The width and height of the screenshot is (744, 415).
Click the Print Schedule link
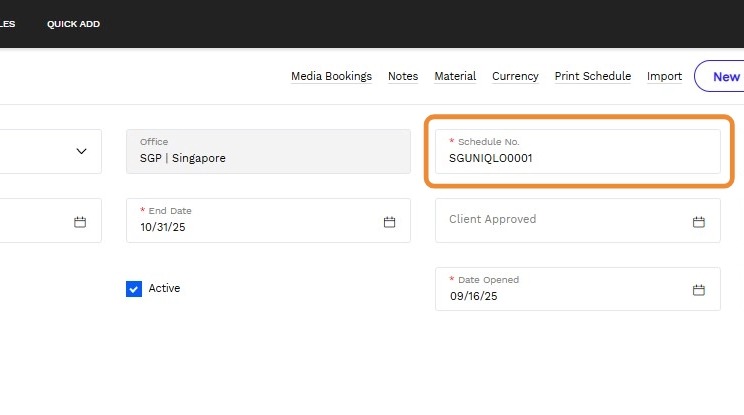pos(592,76)
